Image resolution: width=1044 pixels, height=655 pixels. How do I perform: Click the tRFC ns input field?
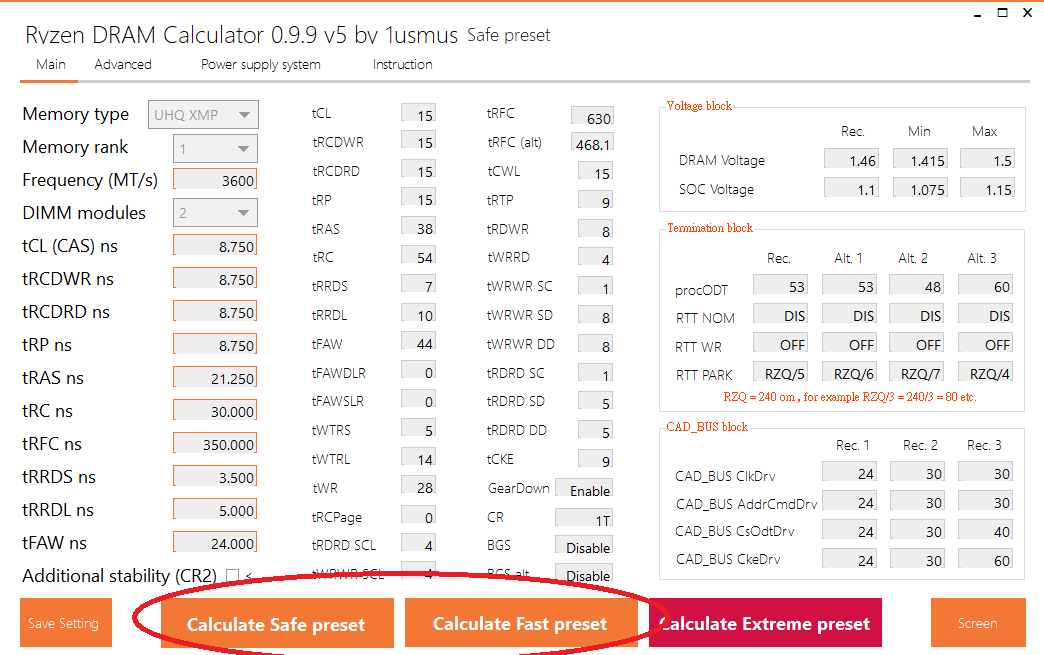click(x=215, y=444)
